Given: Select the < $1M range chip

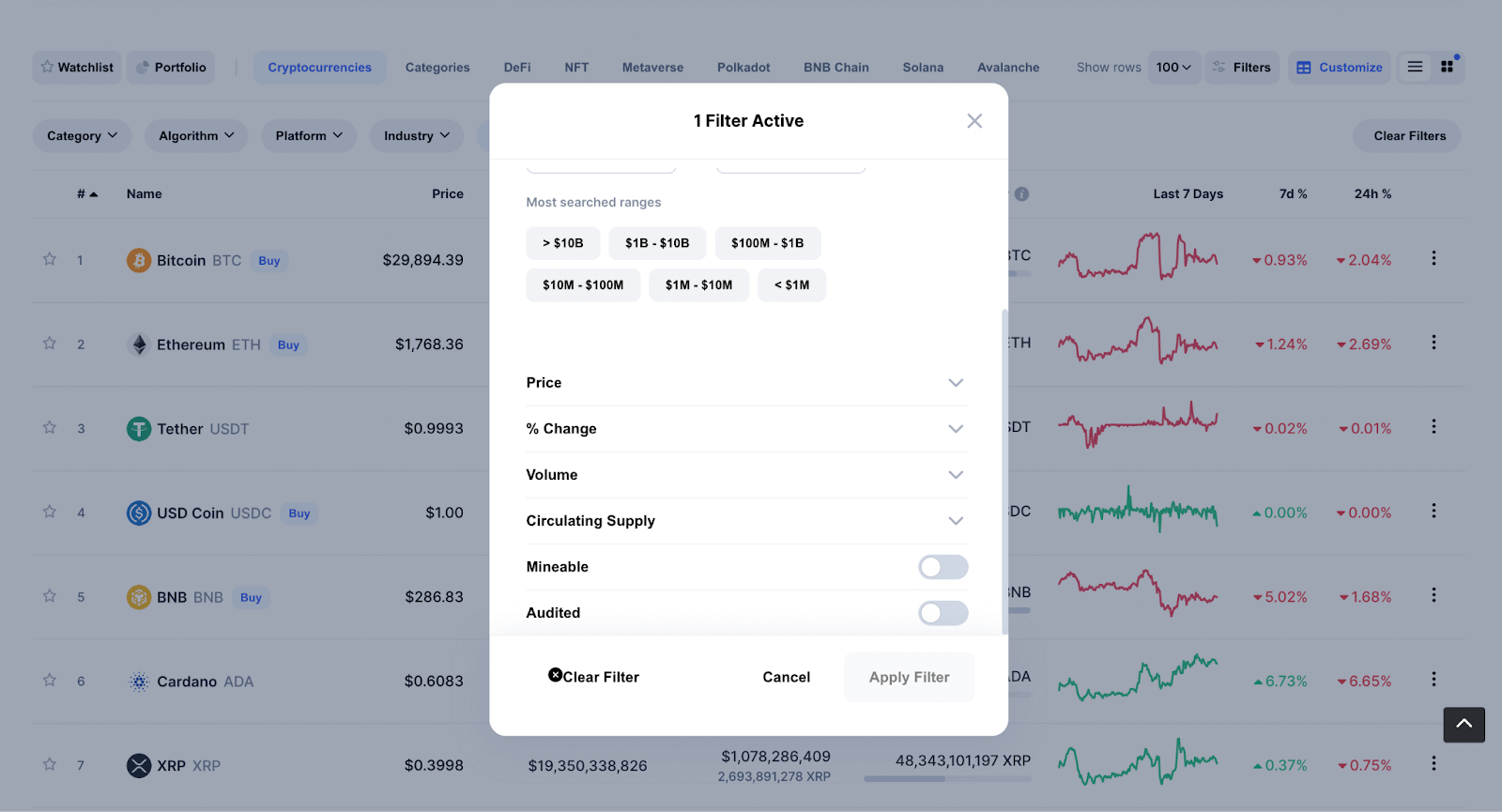Looking at the screenshot, I should (x=791, y=285).
